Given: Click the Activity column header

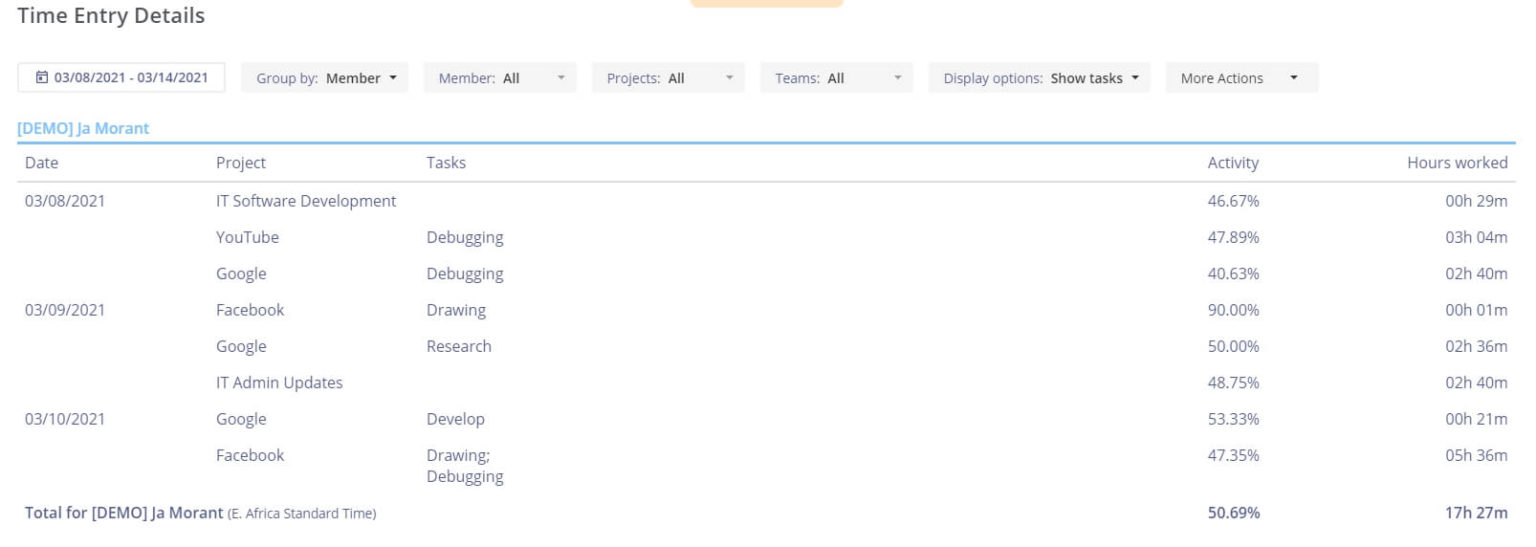Looking at the screenshot, I should coord(1233,163).
